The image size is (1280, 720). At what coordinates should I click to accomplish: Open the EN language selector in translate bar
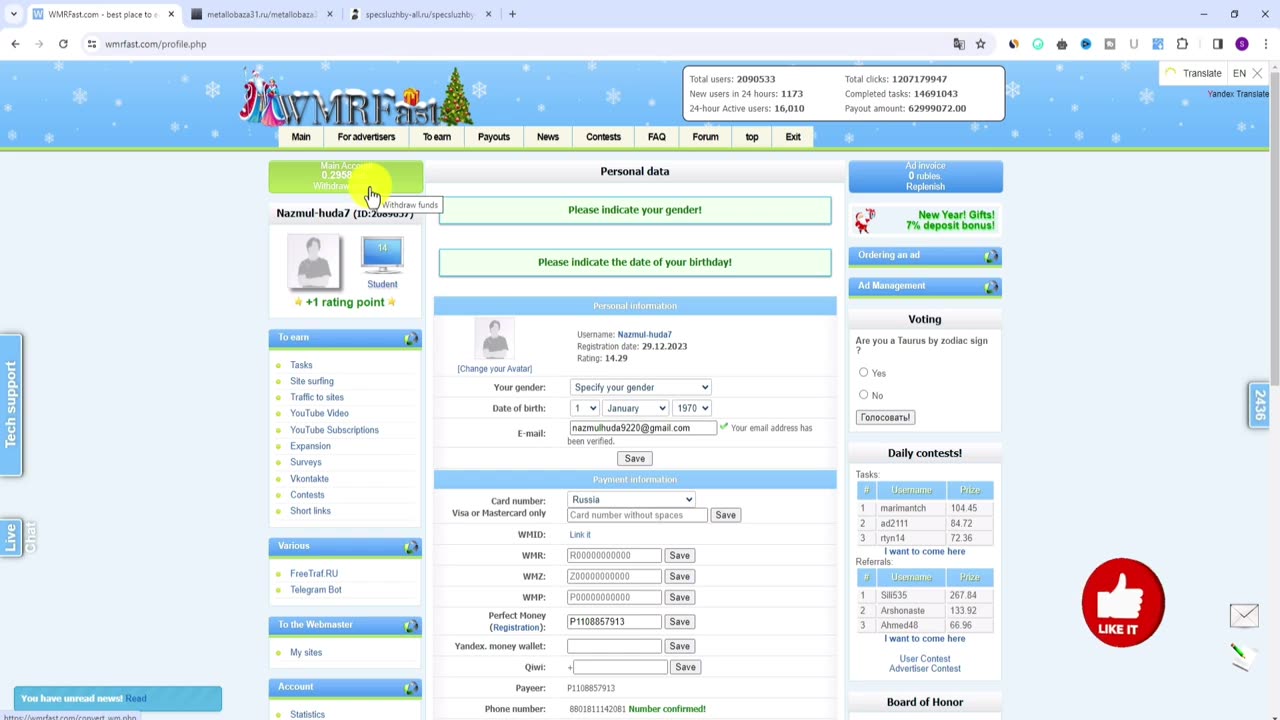1239,73
